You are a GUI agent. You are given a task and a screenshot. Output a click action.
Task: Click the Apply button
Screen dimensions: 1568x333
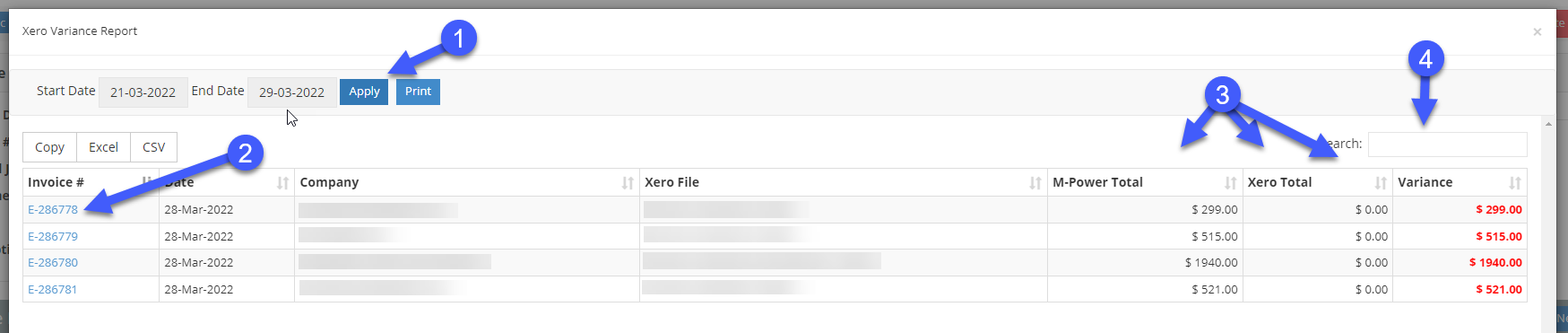364,92
